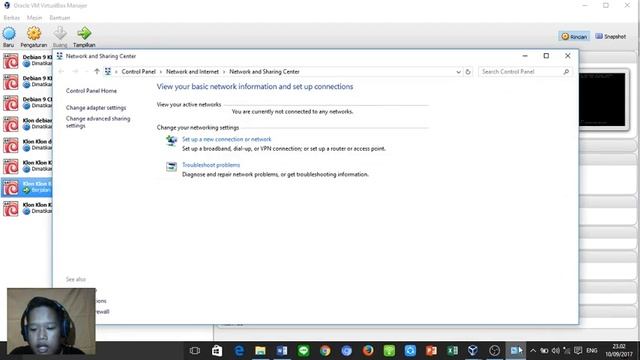Select the first Debian 9 VM in list
The height and width of the screenshot is (360, 640).
(27, 60)
